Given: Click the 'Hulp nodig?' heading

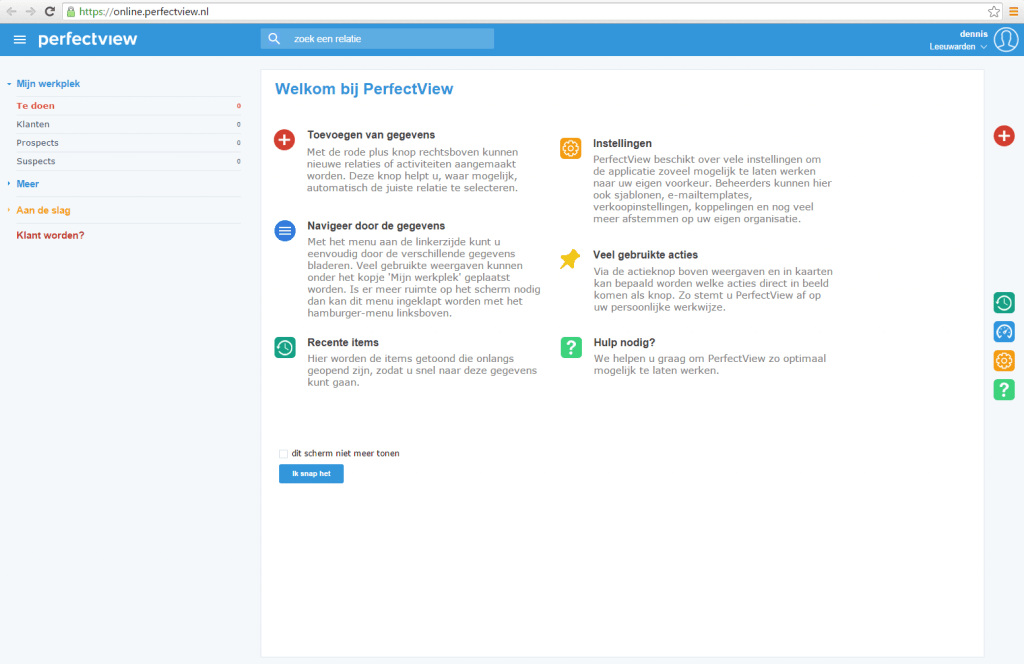Looking at the screenshot, I should pyautogui.click(x=624, y=343).
